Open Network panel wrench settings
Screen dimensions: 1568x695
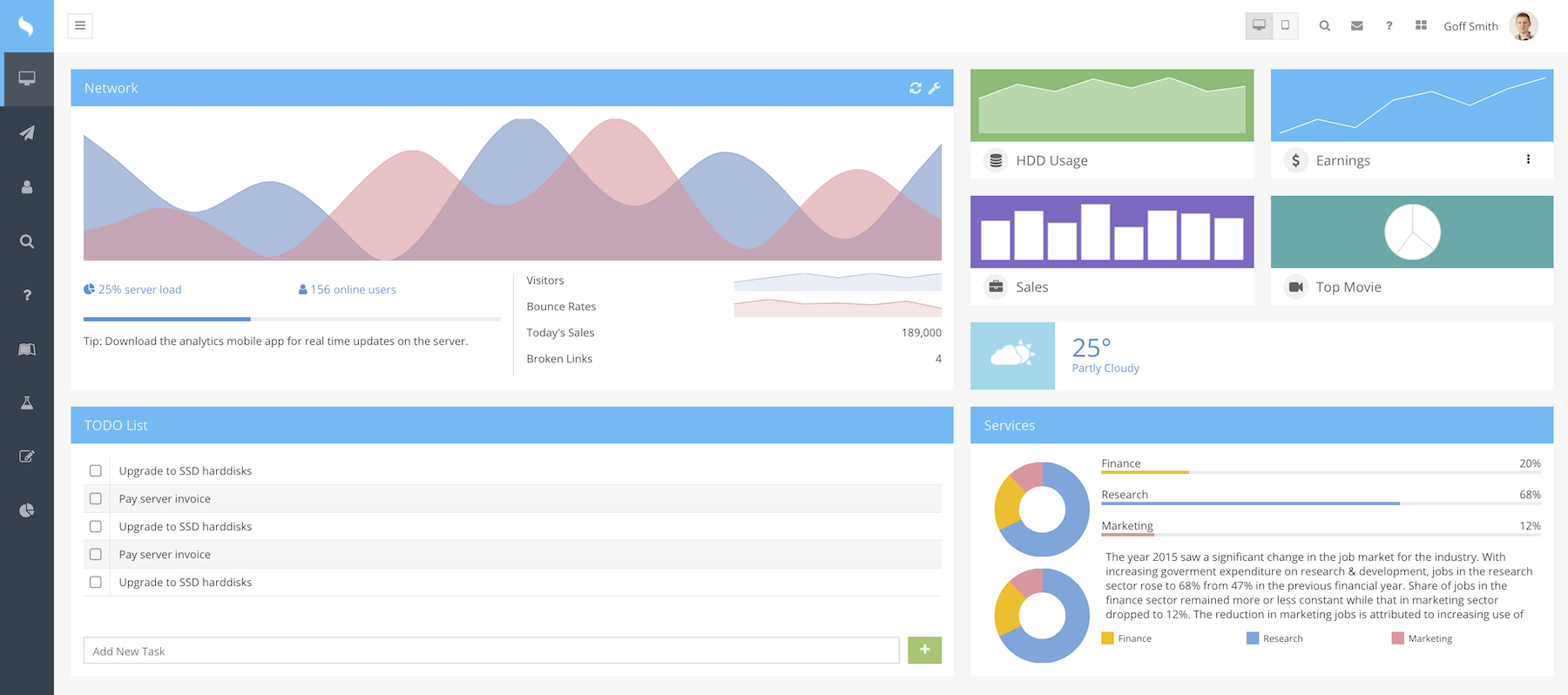coord(934,88)
